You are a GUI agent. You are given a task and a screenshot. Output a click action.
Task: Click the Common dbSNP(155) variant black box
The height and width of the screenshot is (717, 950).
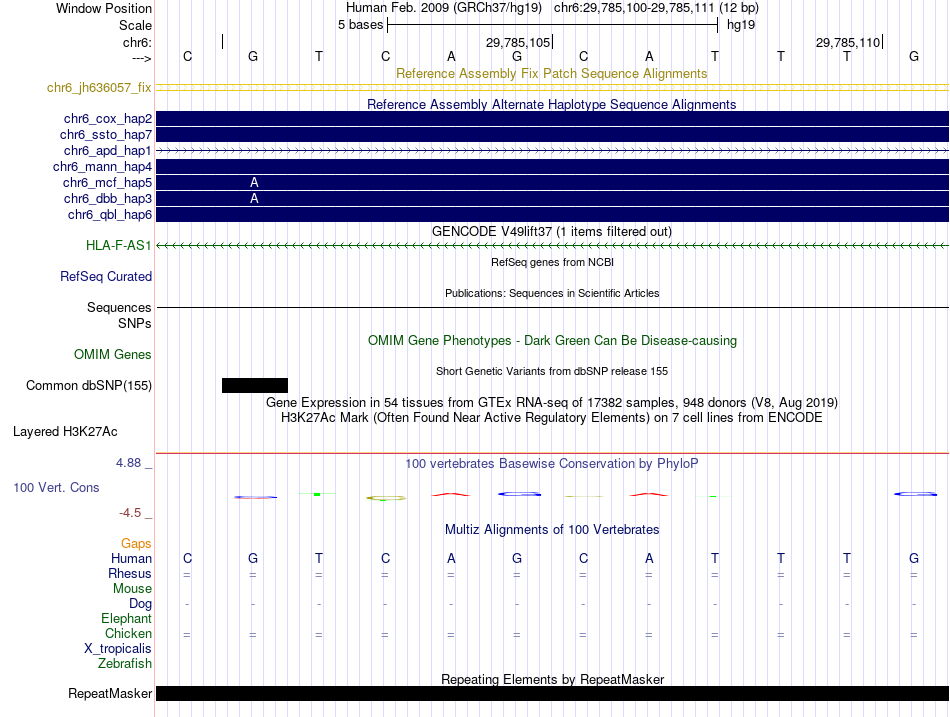tap(254, 385)
